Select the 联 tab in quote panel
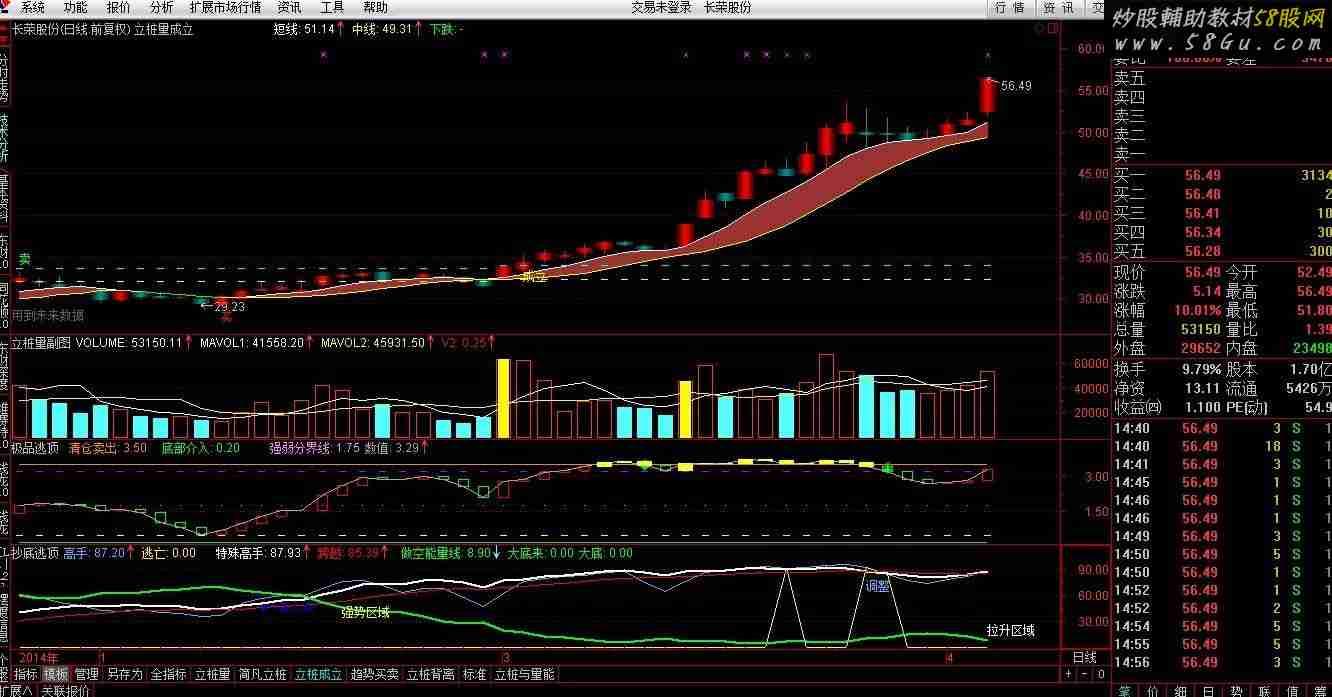The height and width of the screenshot is (697, 1332). (x=1265, y=690)
